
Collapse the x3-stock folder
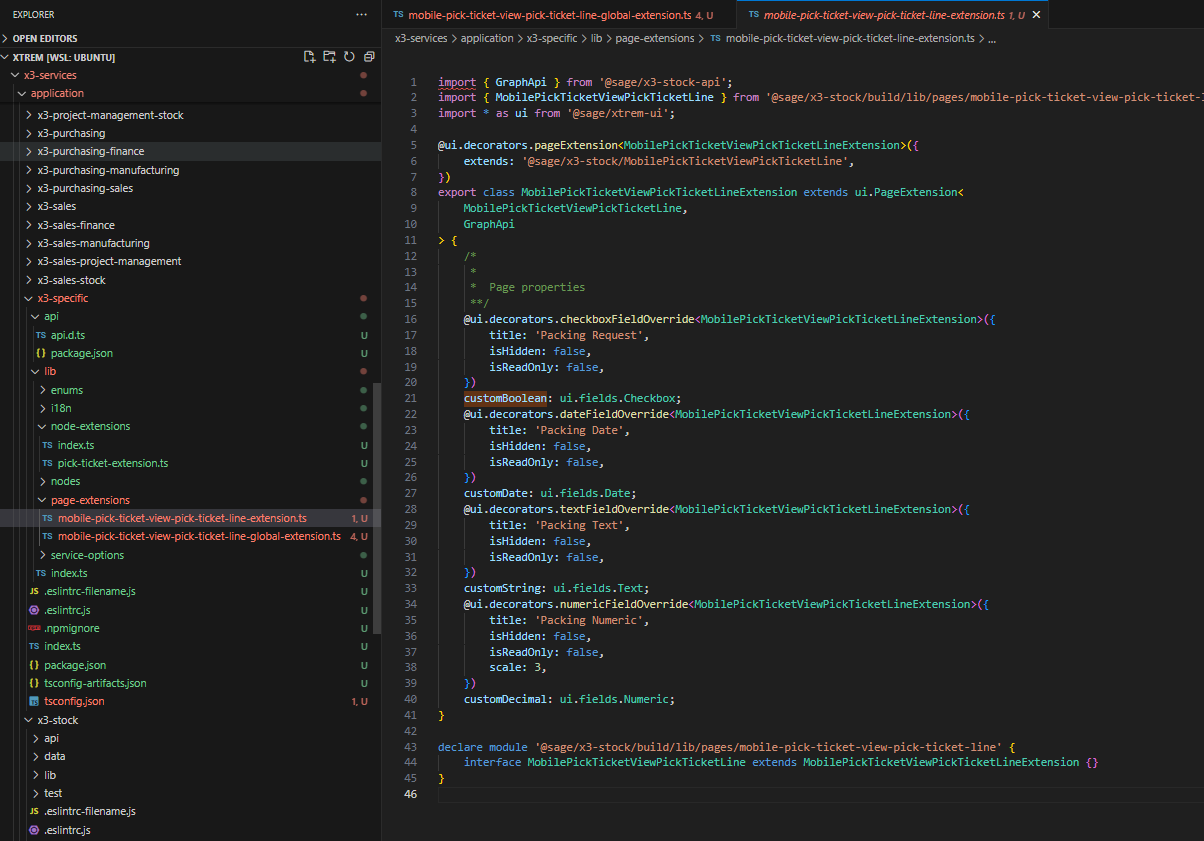point(28,720)
